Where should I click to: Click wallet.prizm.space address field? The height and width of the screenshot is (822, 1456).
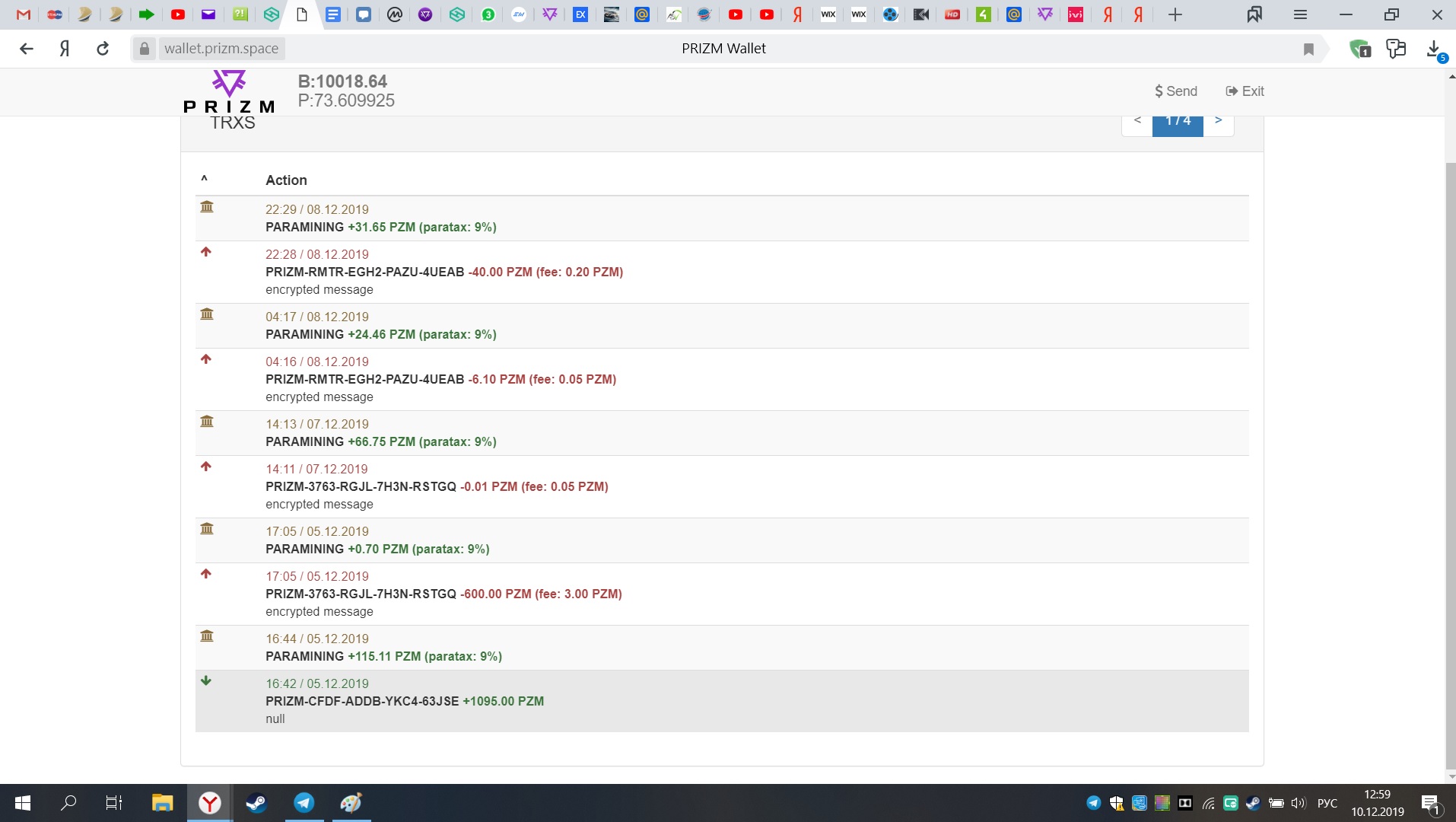click(x=221, y=49)
